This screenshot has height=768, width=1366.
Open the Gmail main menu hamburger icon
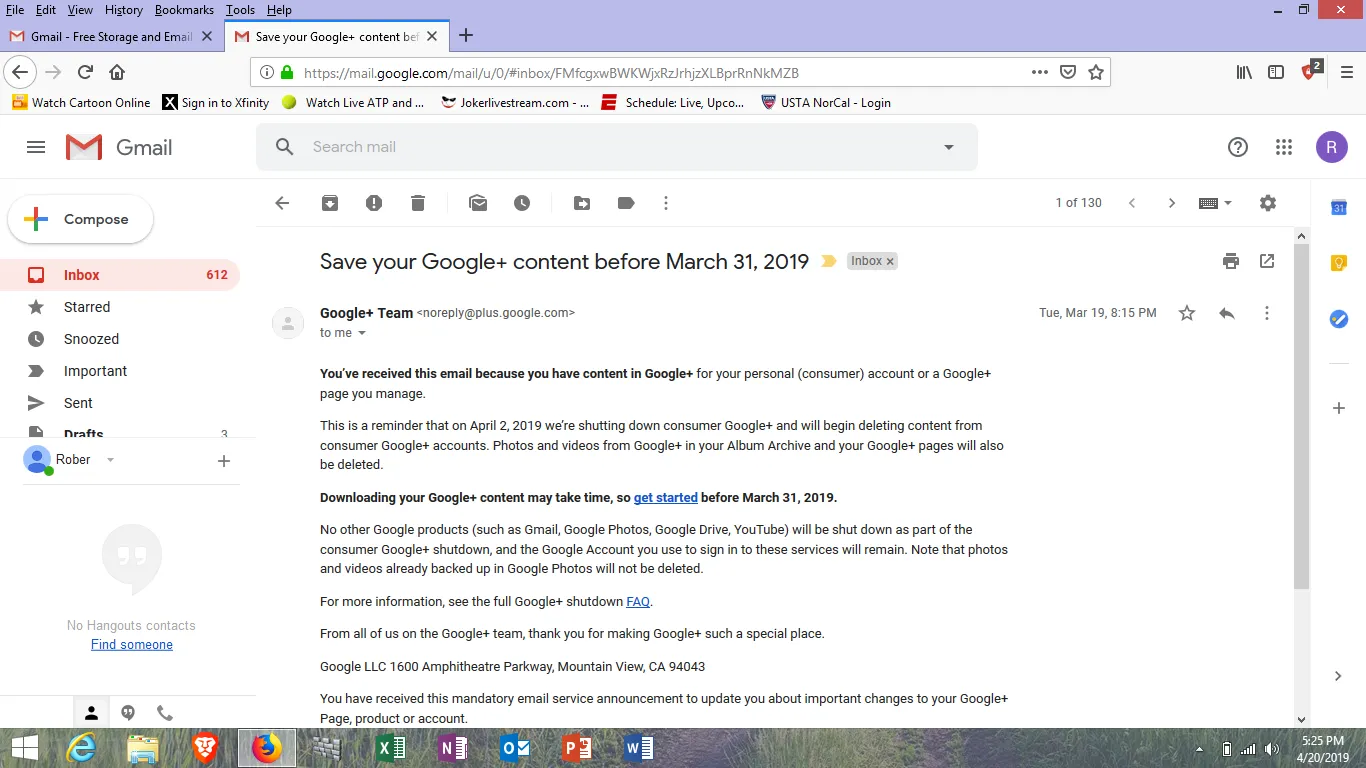[36, 147]
